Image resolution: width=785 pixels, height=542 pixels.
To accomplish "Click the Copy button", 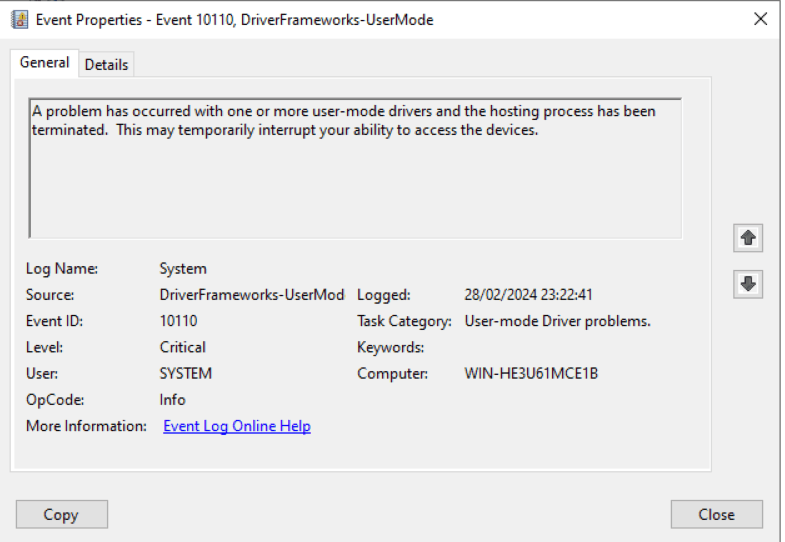I will tap(62, 514).
